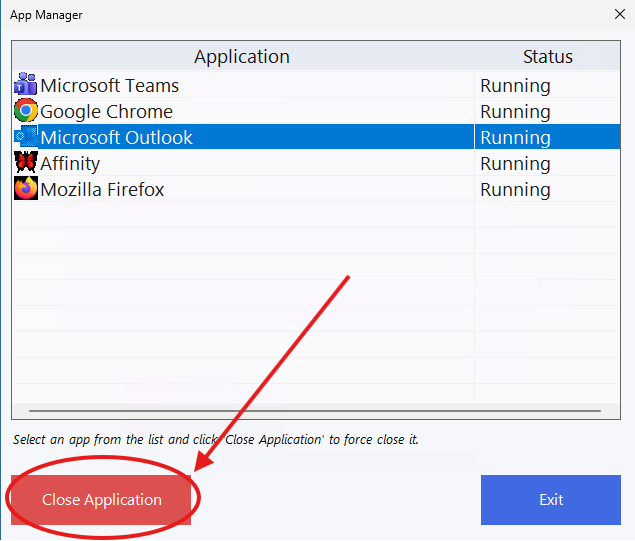The width and height of the screenshot is (635, 541).
Task: Close the App Manager window
Action: click(618, 14)
